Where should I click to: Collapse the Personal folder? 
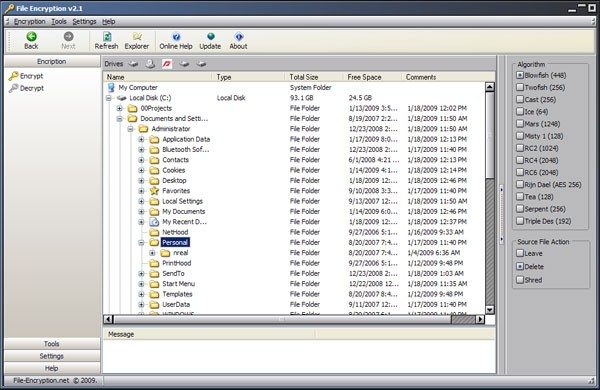[142, 242]
